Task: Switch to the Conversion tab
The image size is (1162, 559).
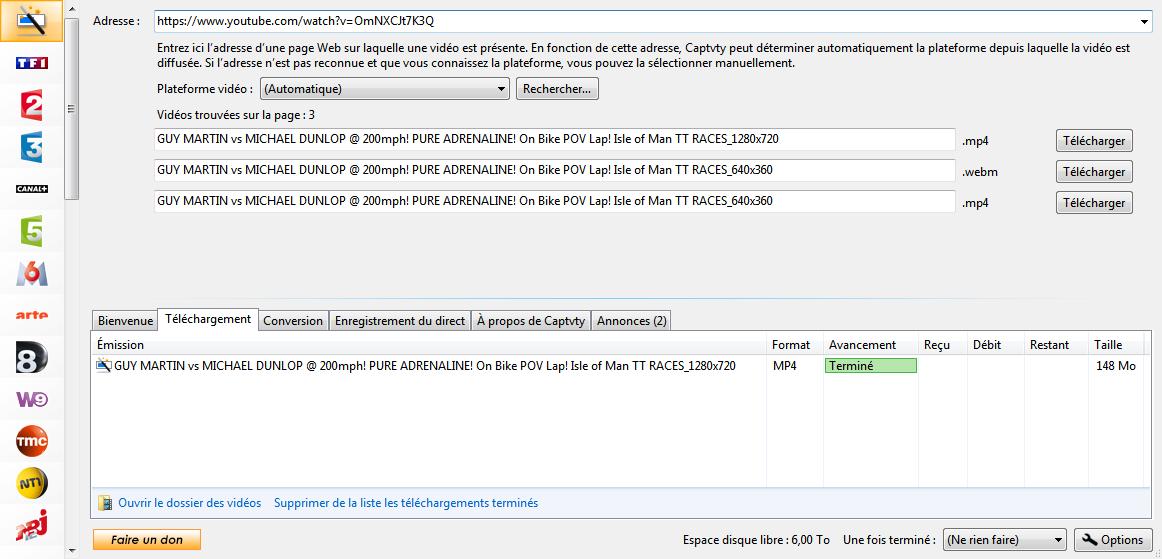Action: [293, 321]
